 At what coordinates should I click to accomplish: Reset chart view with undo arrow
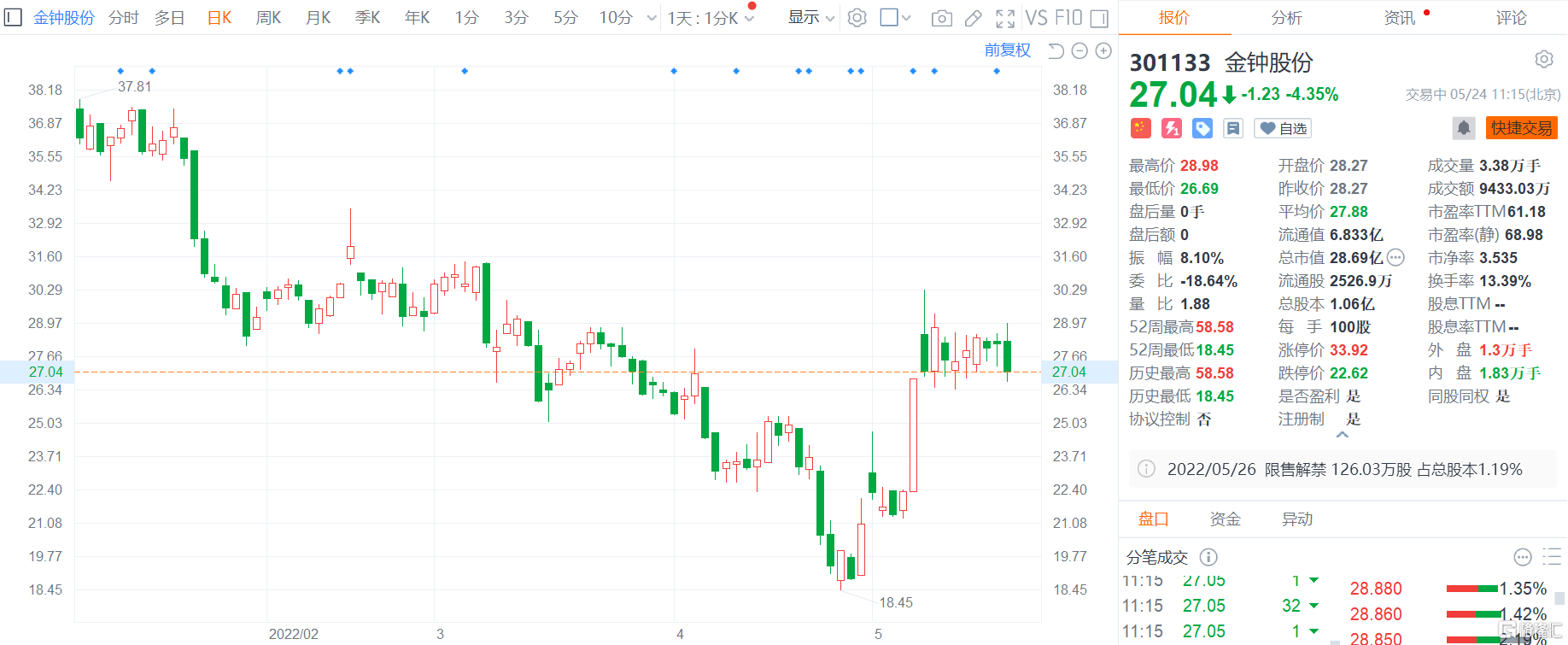click(1056, 51)
